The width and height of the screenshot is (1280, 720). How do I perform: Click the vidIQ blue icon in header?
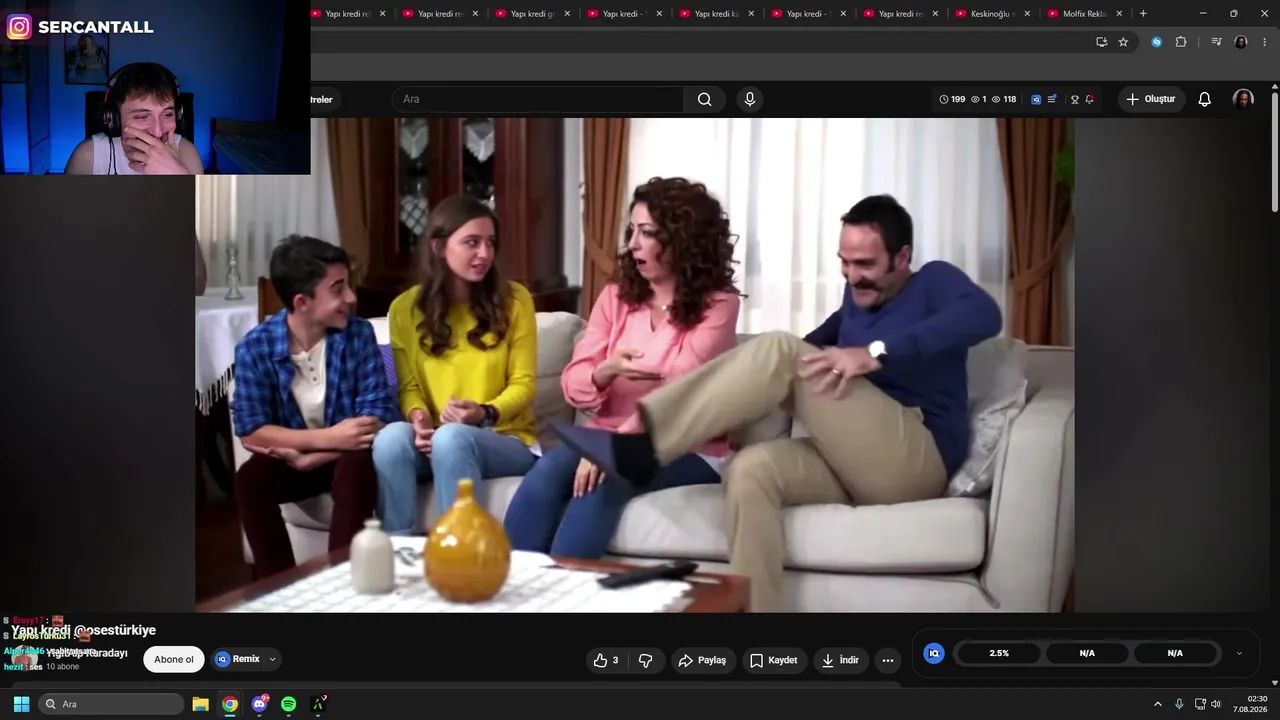(1036, 99)
